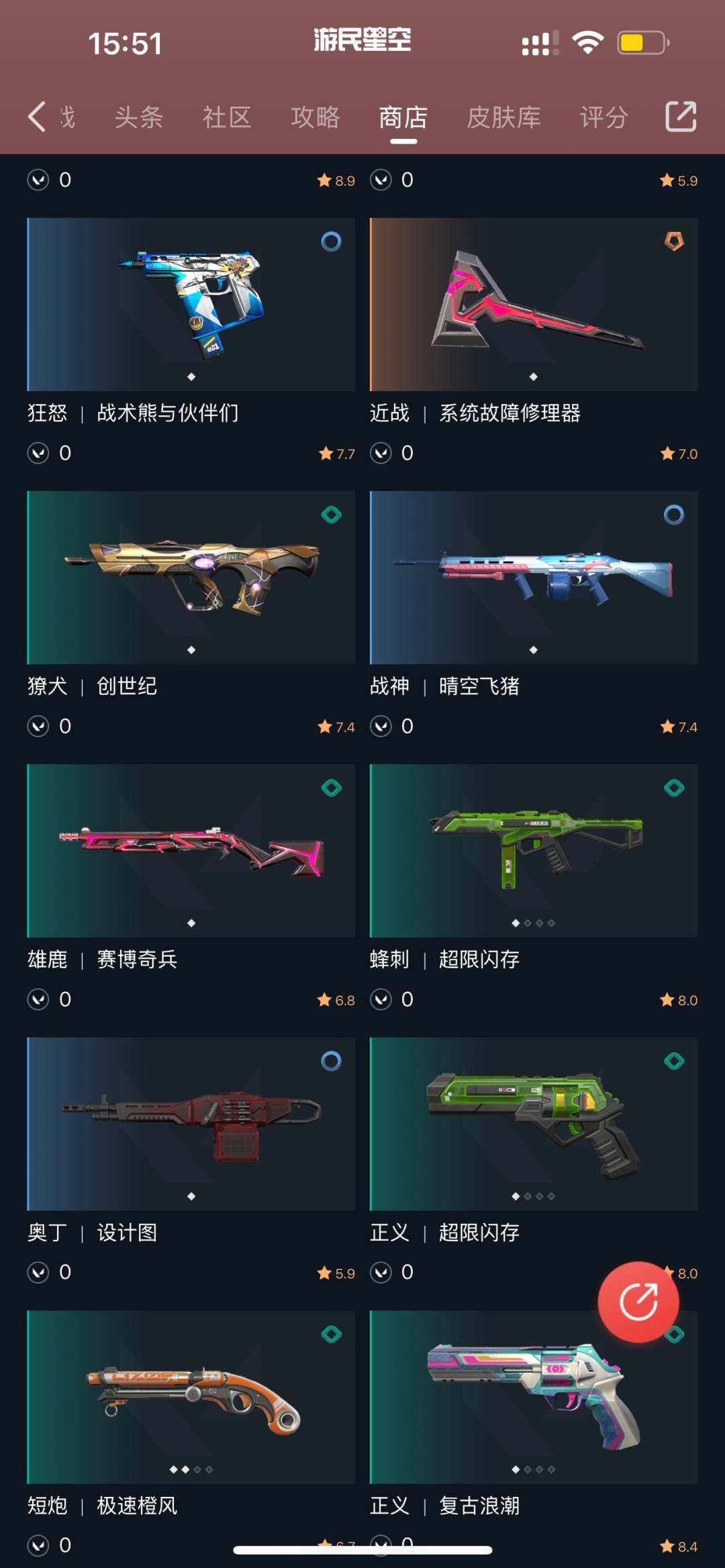Viewport: 725px width, 1568px height.
Task: Tap the star rating 8.0 under 蜂刺 超限闪存
Action: coord(679,1000)
